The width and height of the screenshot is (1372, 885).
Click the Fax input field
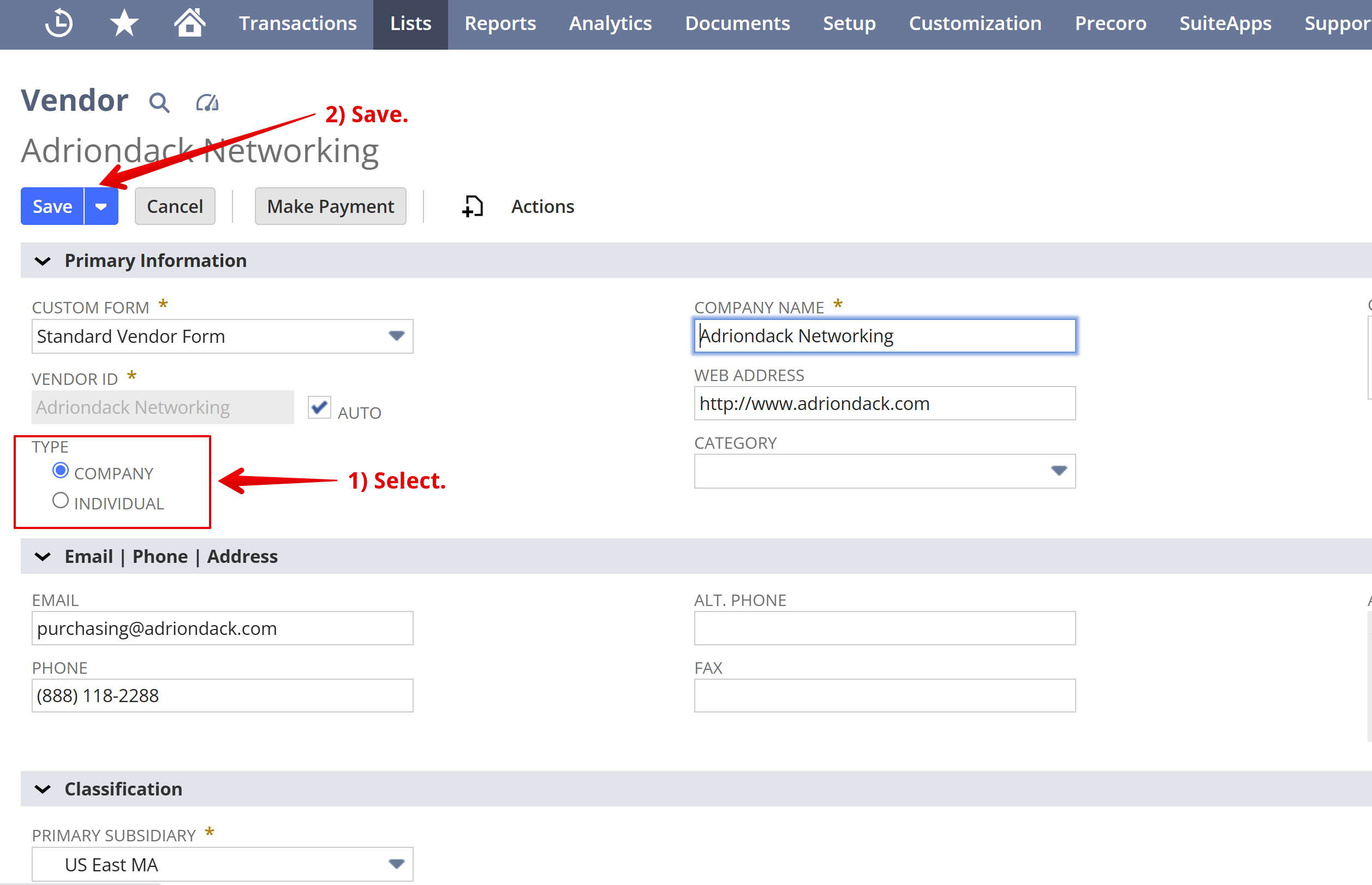point(885,696)
